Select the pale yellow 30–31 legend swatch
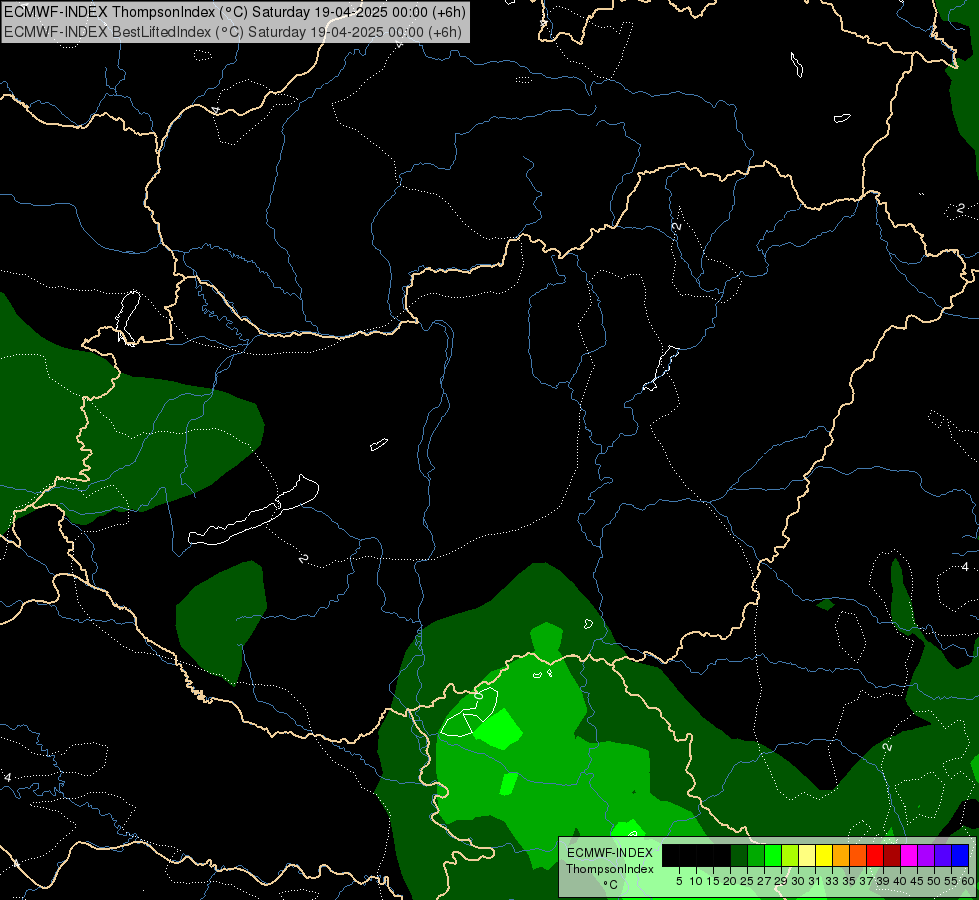Screen dimensions: 979x900 [807, 856]
